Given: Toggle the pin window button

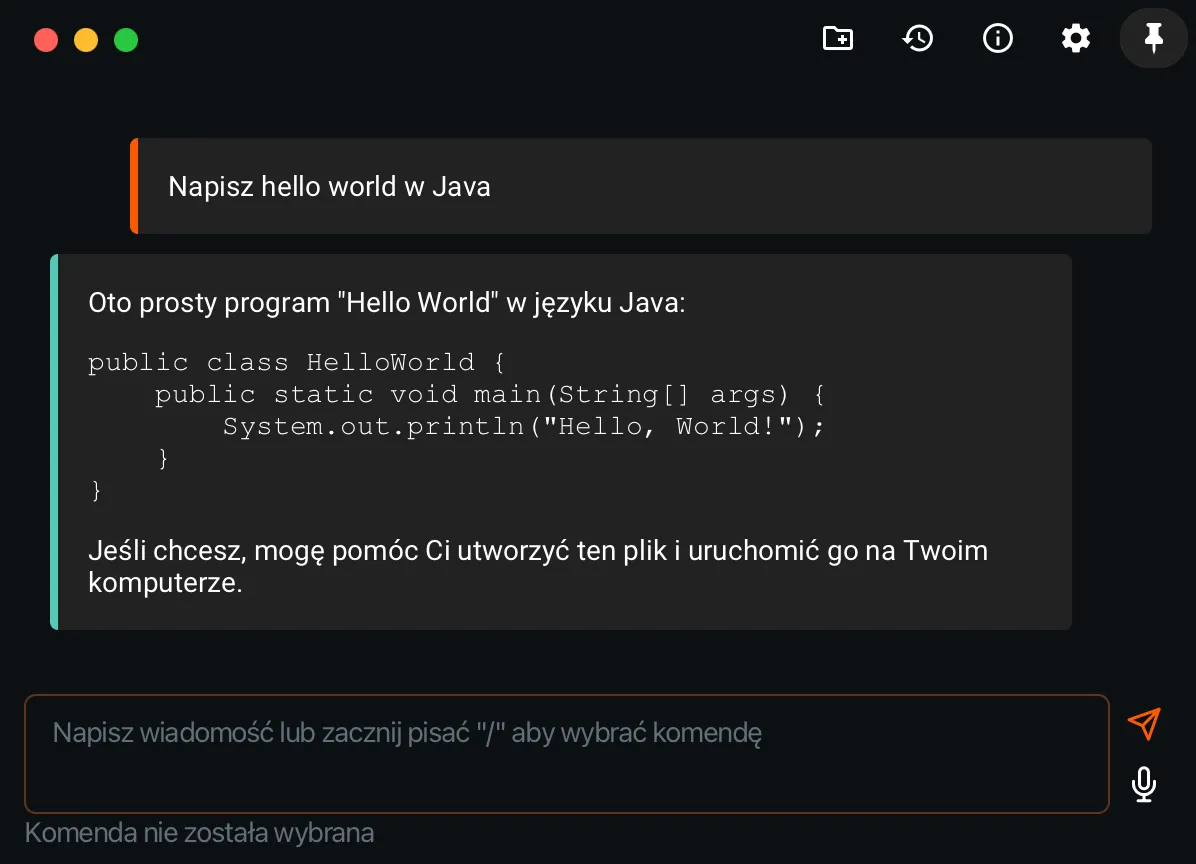Looking at the screenshot, I should point(1153,39).
